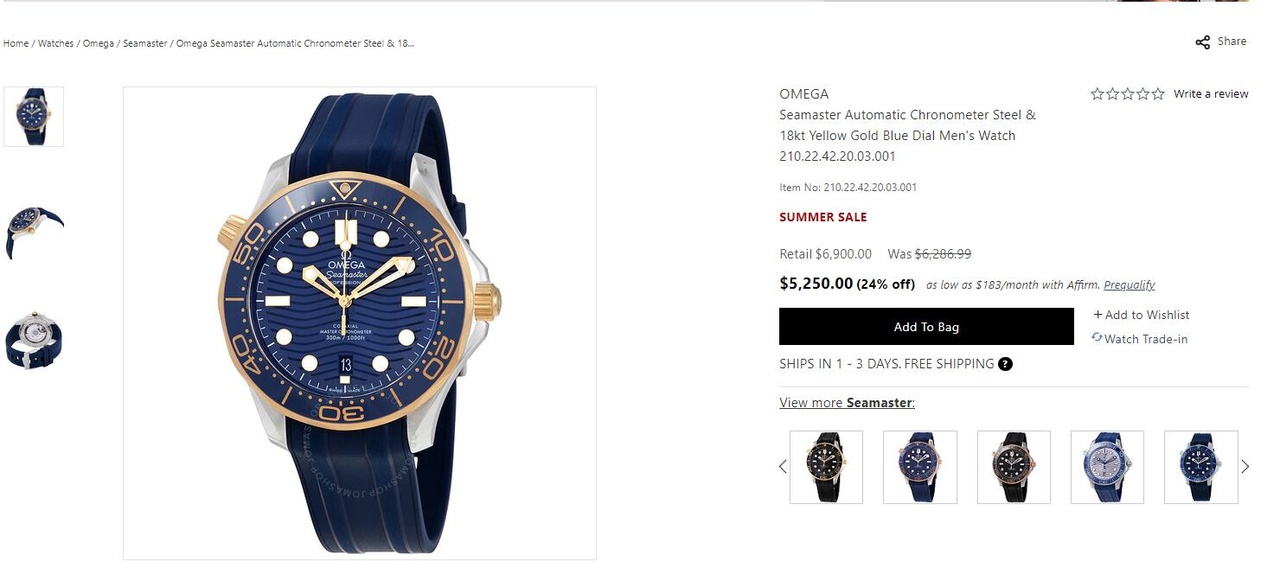Click the Watch Trade-in refresh icon
This screenshot has height=581, width=1280.
(1097, 338)
